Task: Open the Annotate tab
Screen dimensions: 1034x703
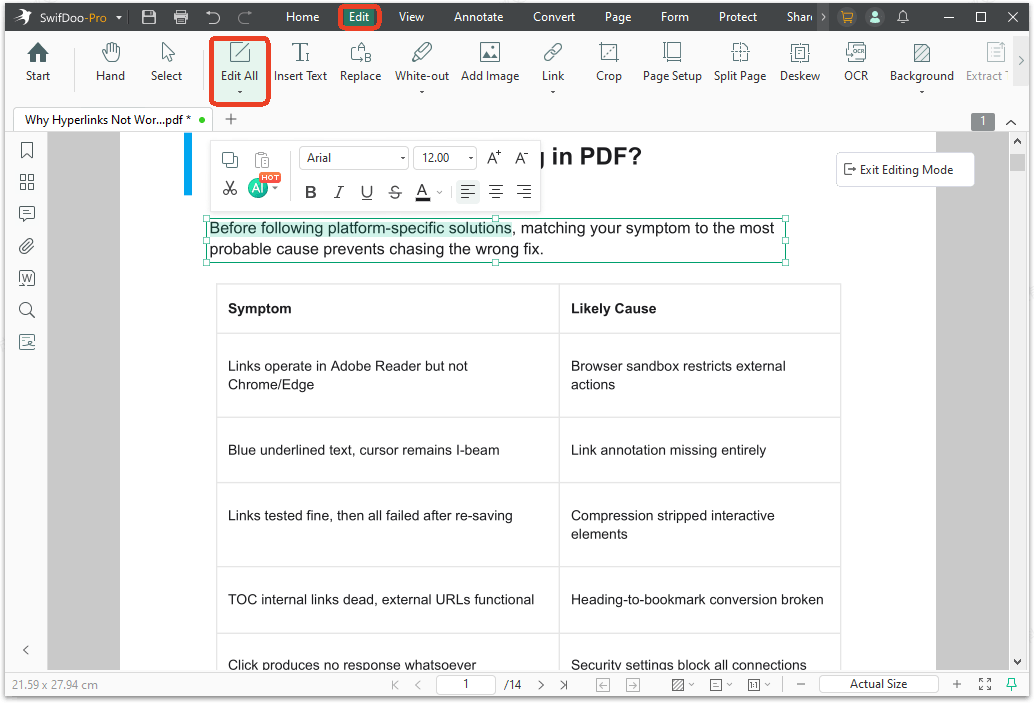Action: [478, 17]
